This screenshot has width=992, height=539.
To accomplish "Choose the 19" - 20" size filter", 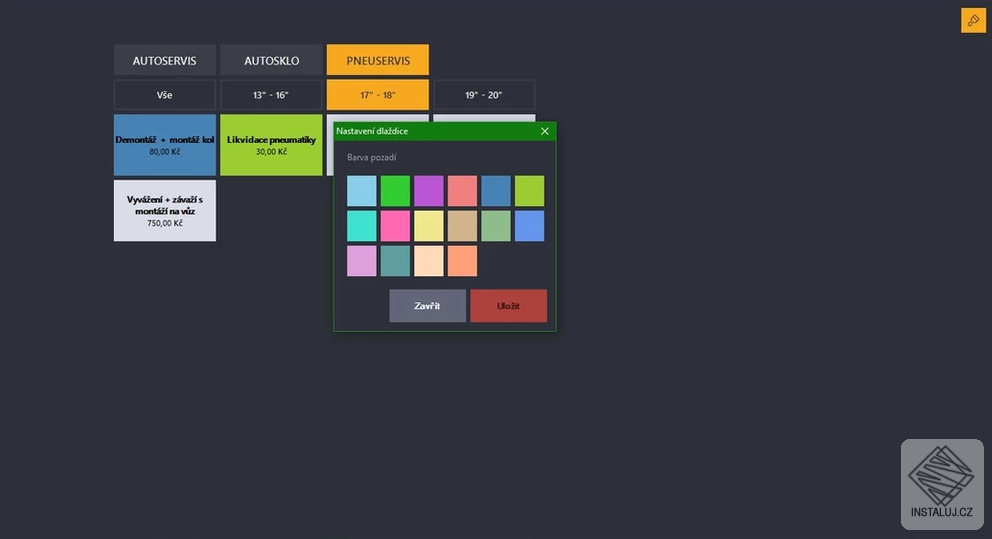I will (x=484, y=95).
